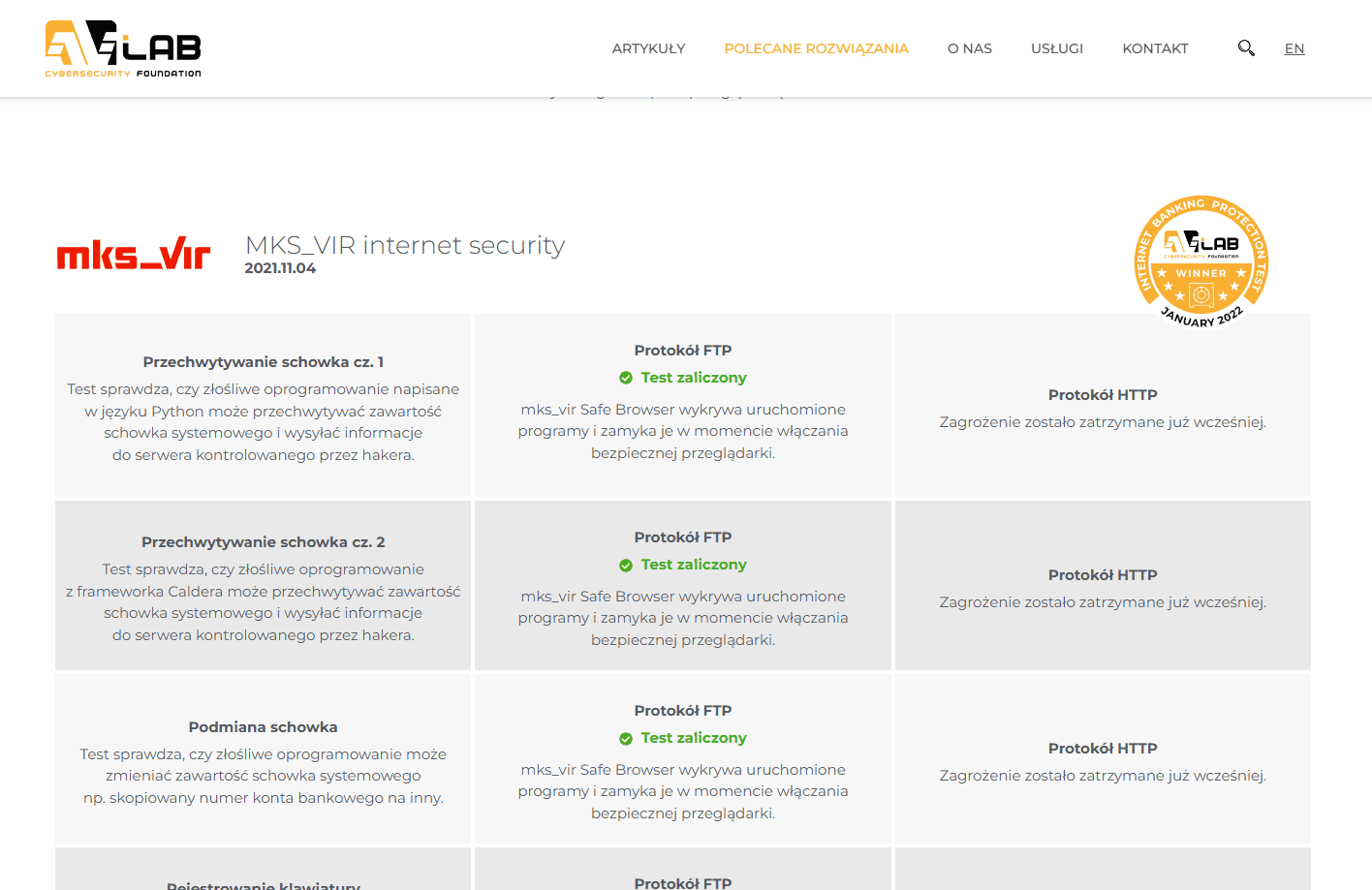Click green checkmark in first Protokół FTP cell
The image size is (1372, 890).
(626, 378)
